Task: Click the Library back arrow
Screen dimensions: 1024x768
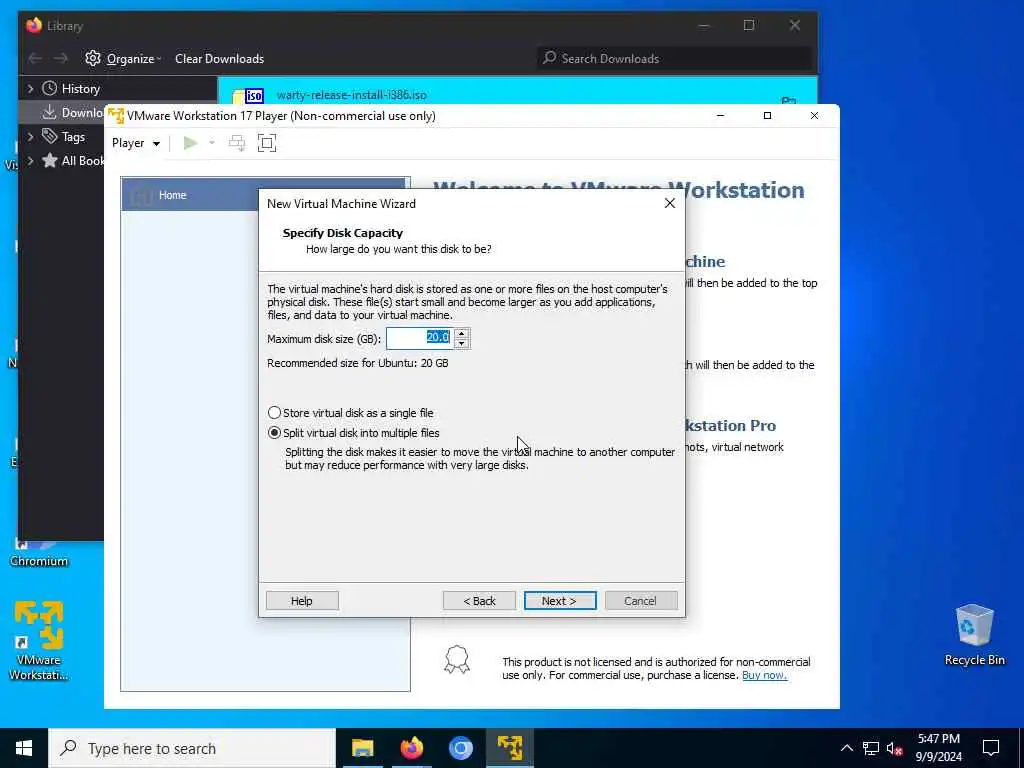Action: [x=35, y=59]
